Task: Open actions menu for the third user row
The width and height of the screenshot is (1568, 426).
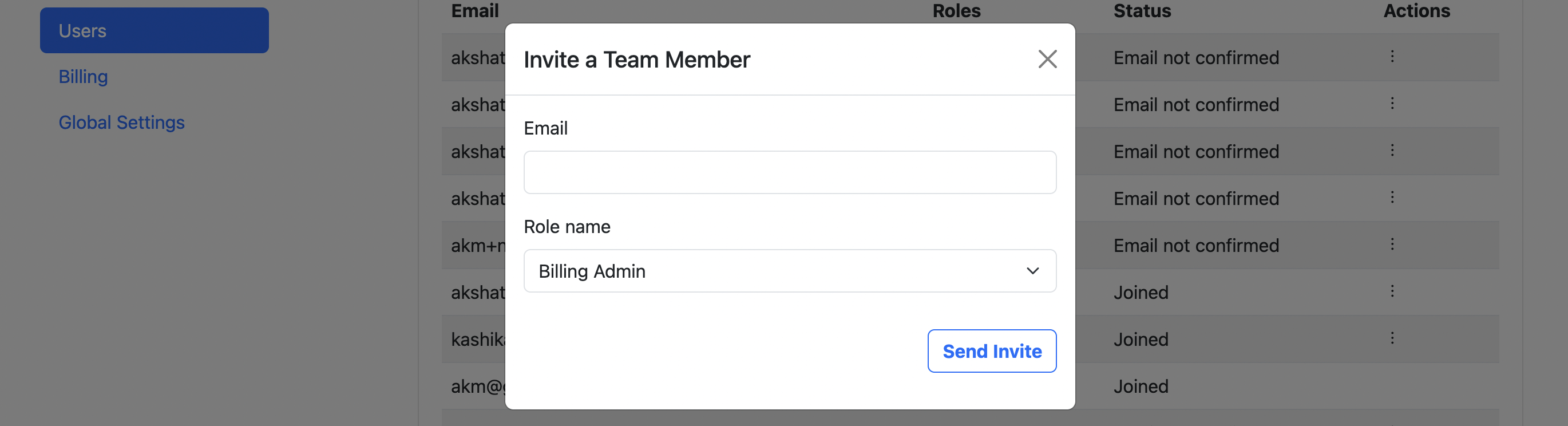Action: [x=1392, y=151]
